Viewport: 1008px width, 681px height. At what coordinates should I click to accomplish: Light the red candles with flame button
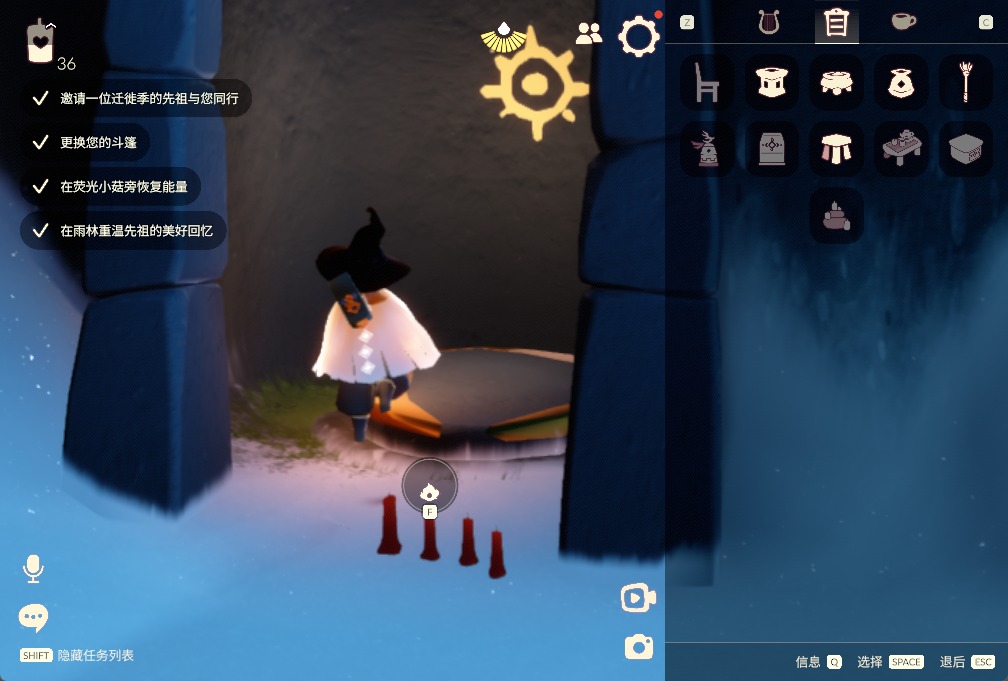tap(429, 486)
